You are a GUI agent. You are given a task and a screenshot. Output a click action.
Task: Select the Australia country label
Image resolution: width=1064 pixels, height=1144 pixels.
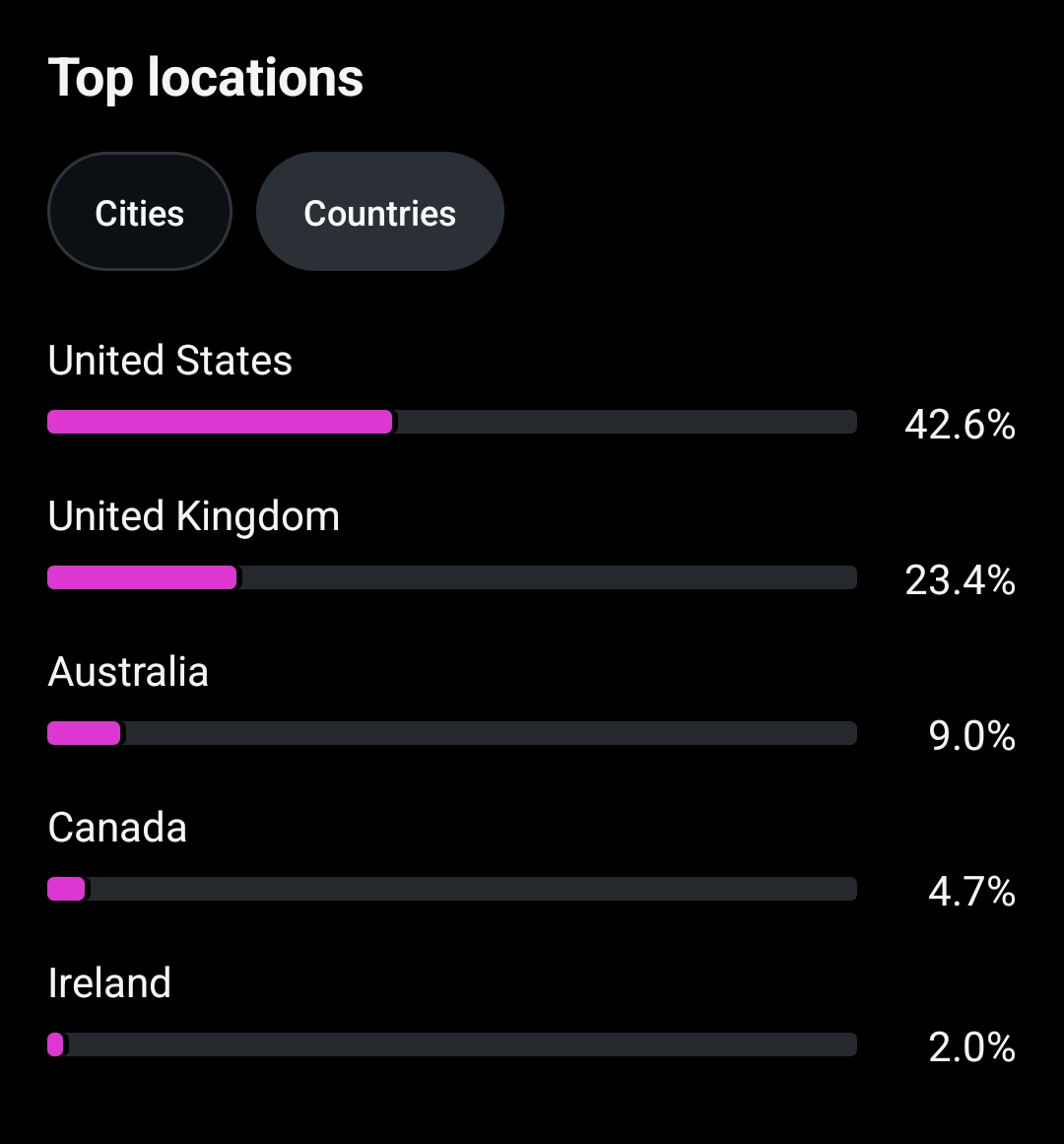[x=128, y=672]
